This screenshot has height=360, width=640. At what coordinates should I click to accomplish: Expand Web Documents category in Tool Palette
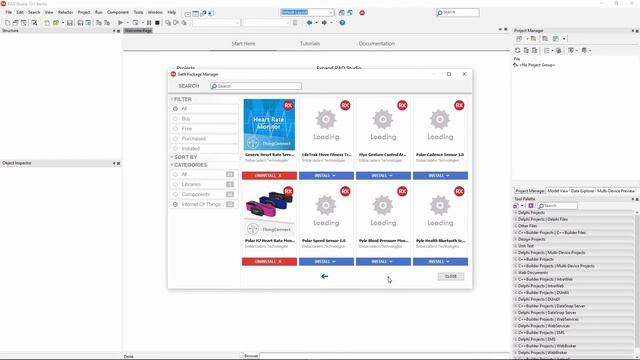point(515,273)
